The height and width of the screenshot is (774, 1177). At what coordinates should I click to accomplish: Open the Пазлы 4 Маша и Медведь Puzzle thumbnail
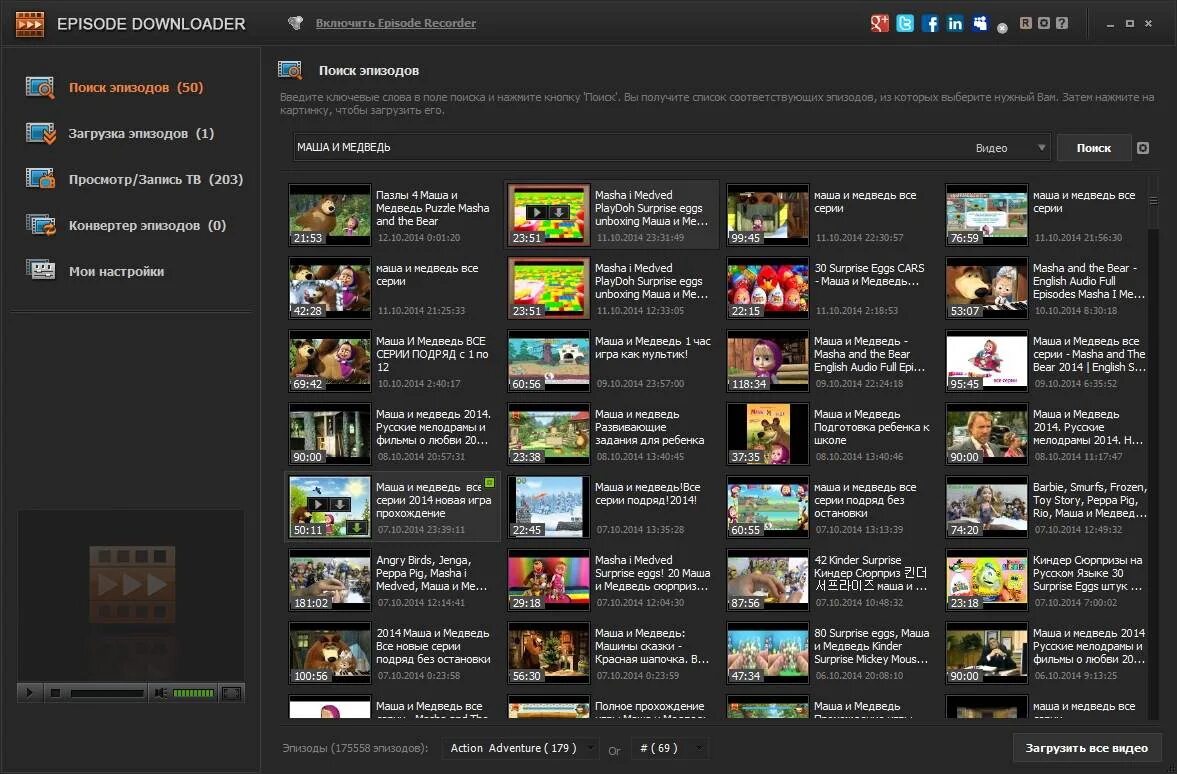click(x=330, y=215)
